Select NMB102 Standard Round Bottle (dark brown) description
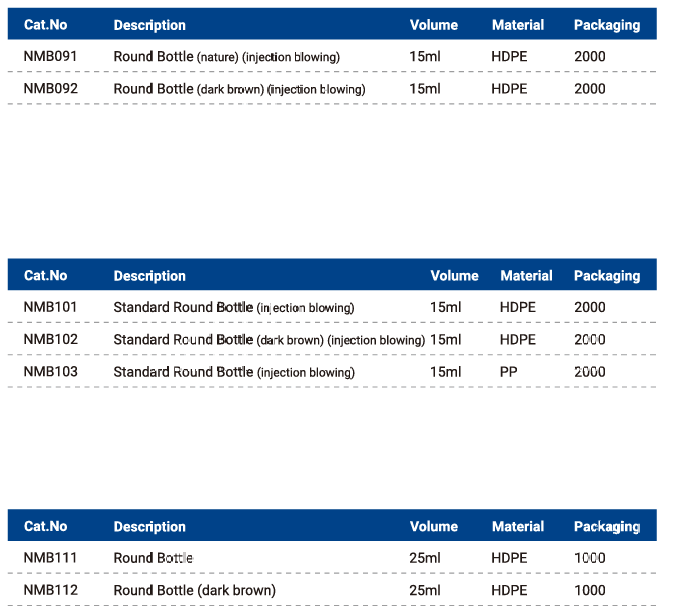 pyautogui.click(x=269, y=340)
